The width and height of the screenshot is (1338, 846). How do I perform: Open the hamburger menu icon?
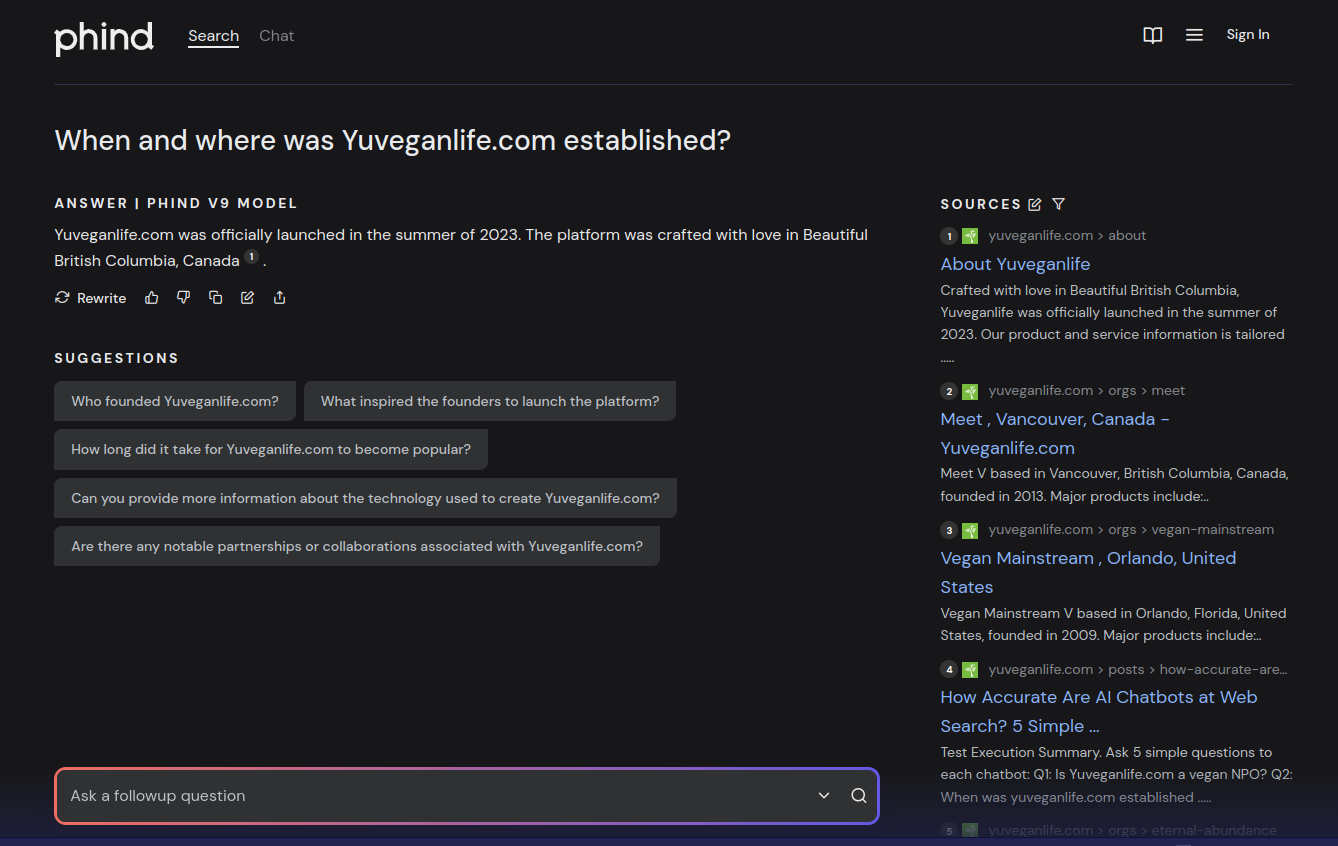1194,35
